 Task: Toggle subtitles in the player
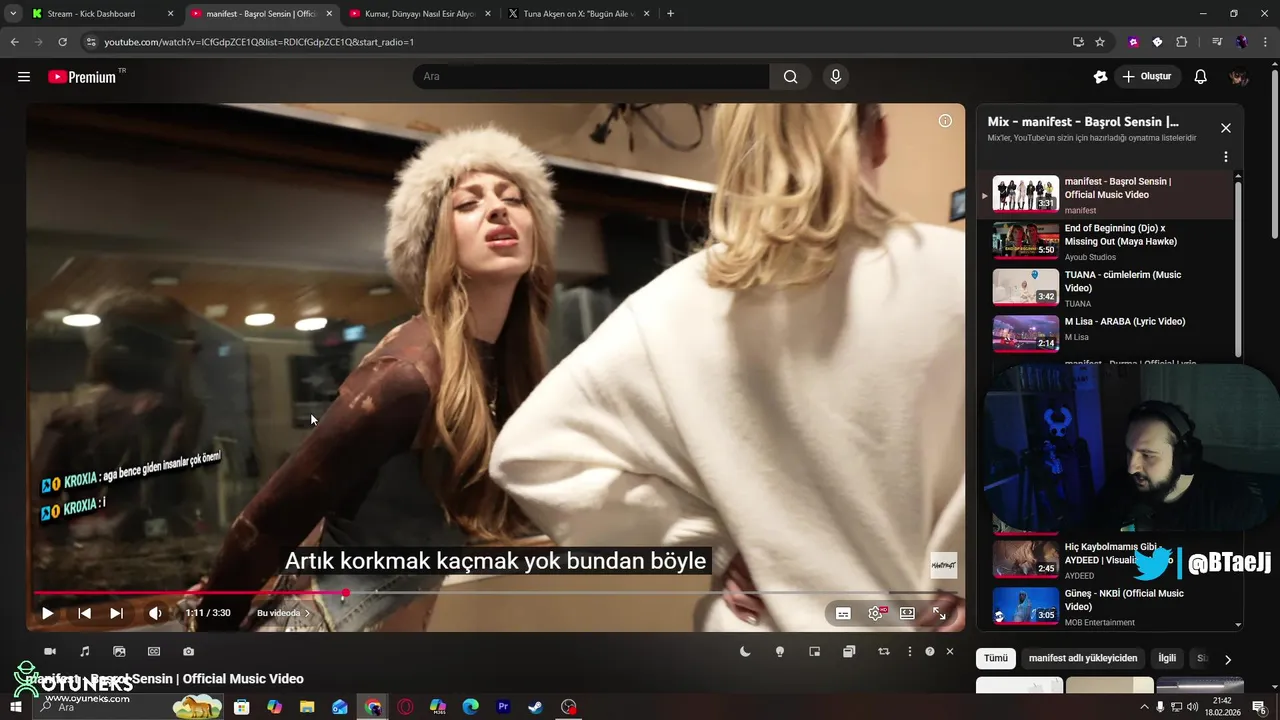843,613
